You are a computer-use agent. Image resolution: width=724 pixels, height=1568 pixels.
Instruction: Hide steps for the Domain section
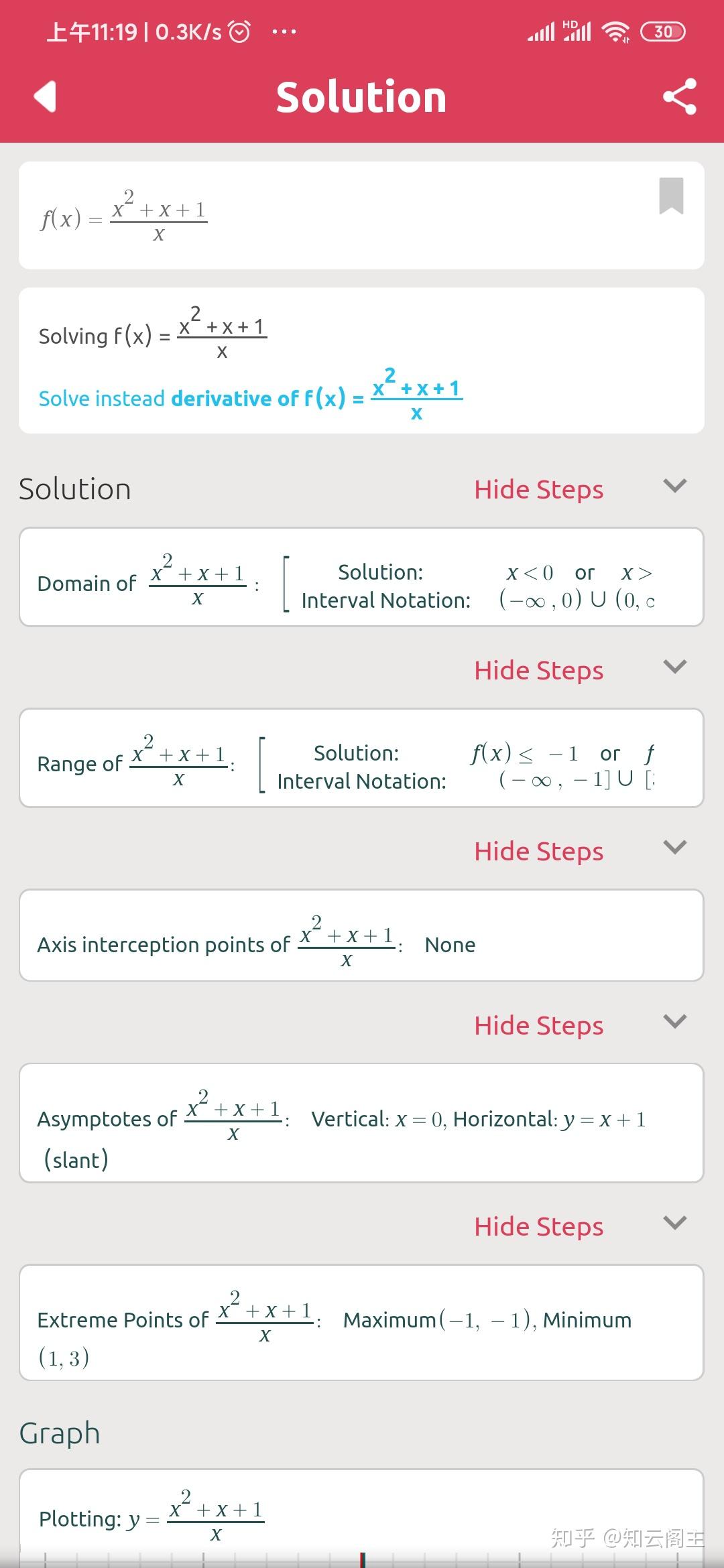coord(538,490)
